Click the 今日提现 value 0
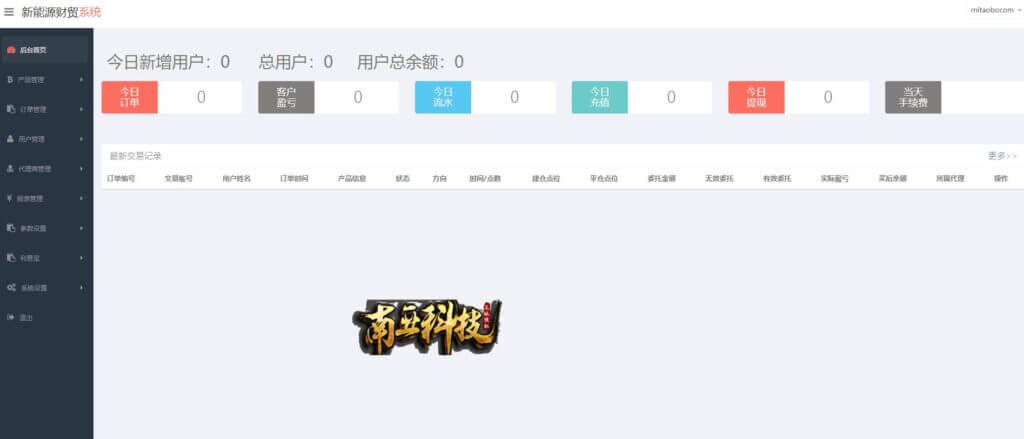This screenshot has height=439, width=1024. pyautogui.click(x=828, y=97)
